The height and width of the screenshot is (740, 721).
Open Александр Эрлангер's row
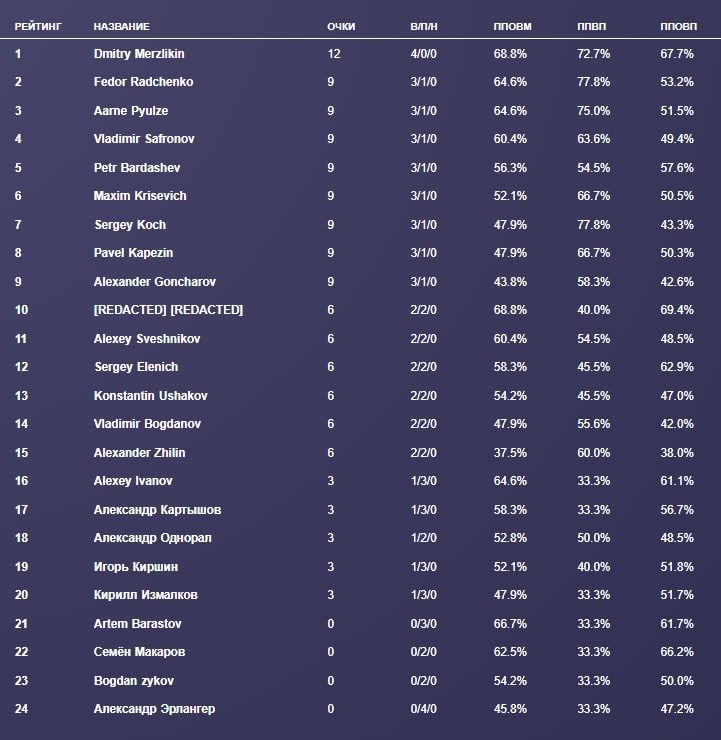coord(154,709)
